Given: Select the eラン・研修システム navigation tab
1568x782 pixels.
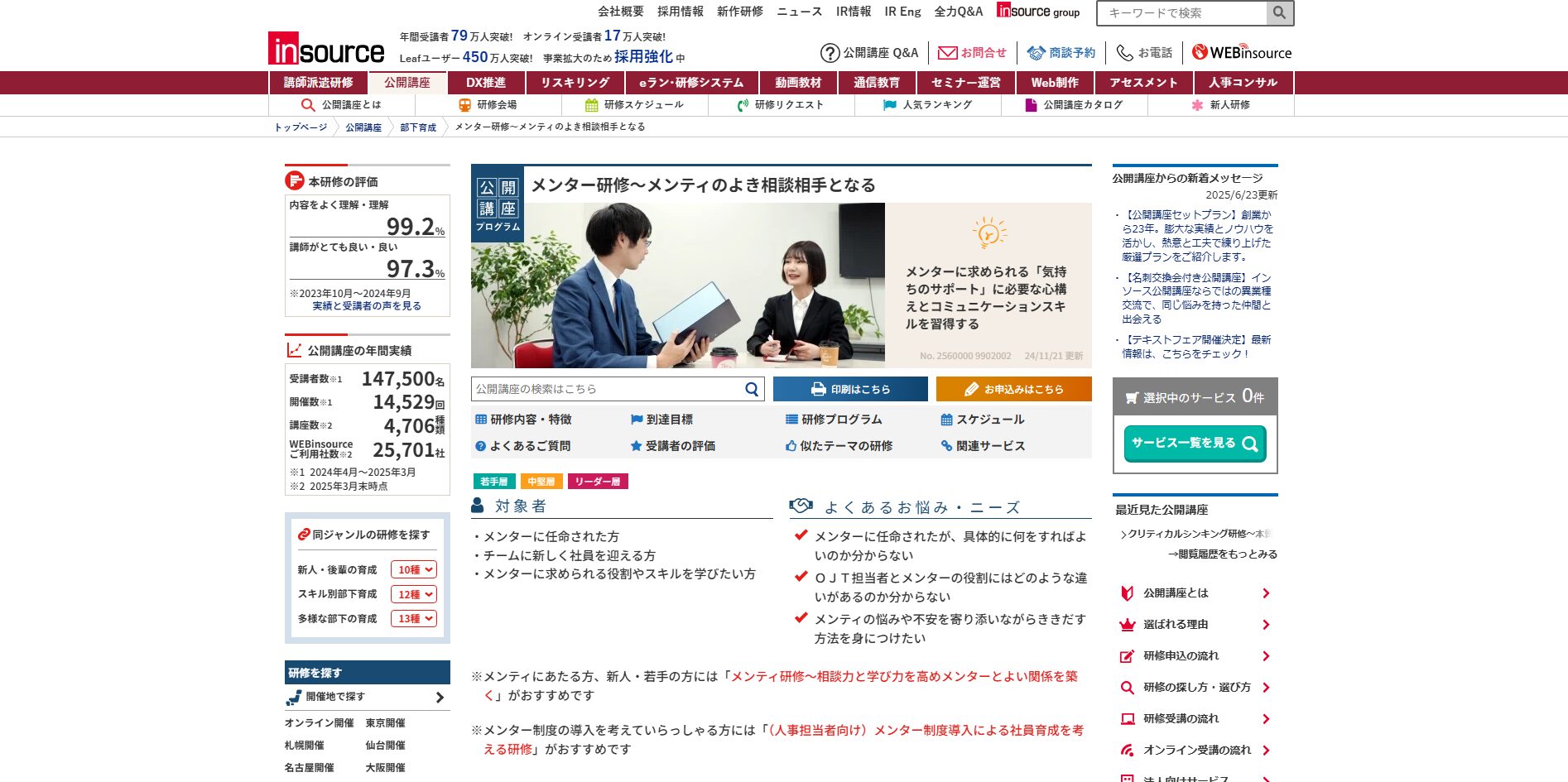Looking at the screenshot, I should tap(690, 83).
